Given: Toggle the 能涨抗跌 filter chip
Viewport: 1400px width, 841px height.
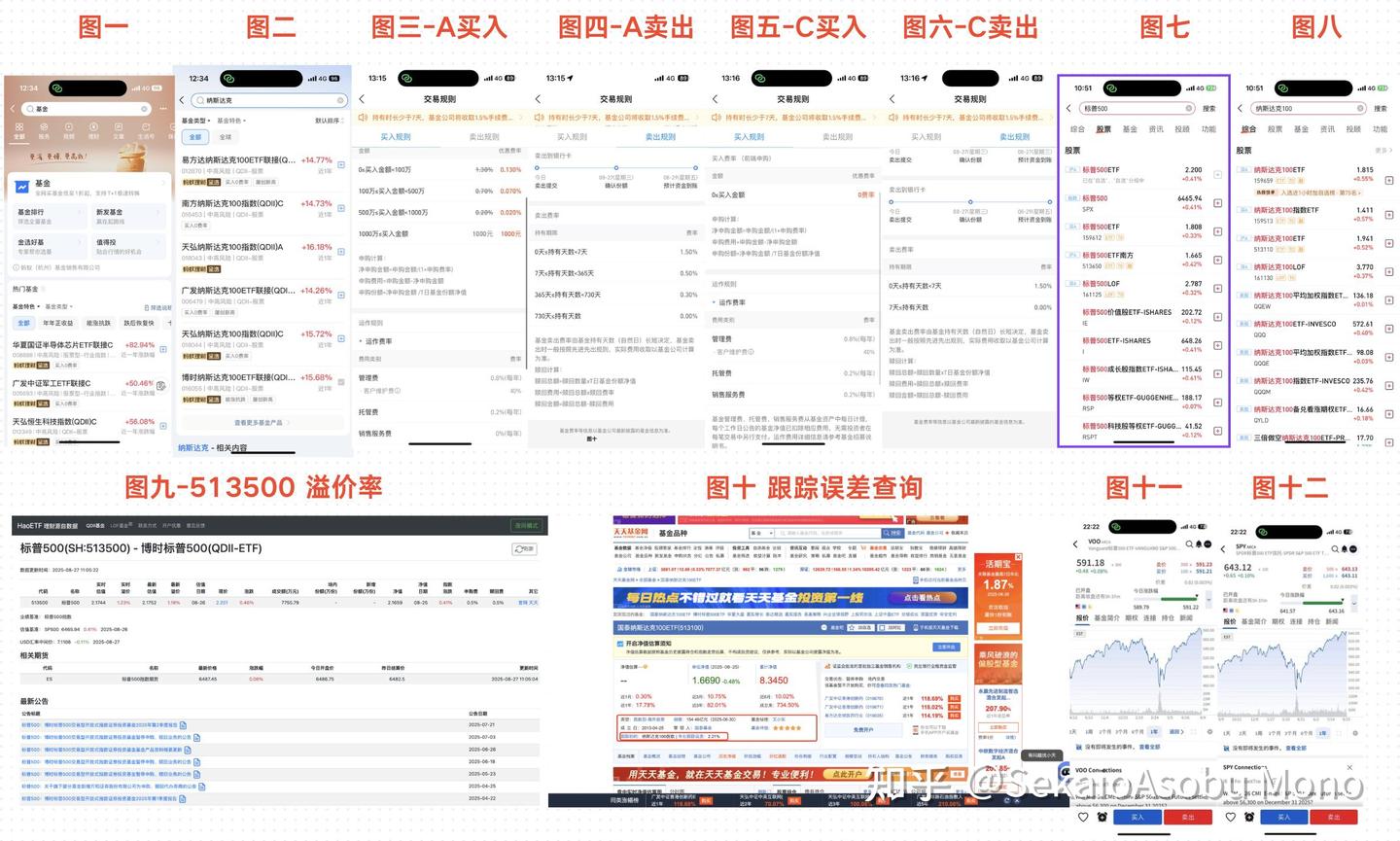Looking at the screenshot, I should [x=99, y=322].
